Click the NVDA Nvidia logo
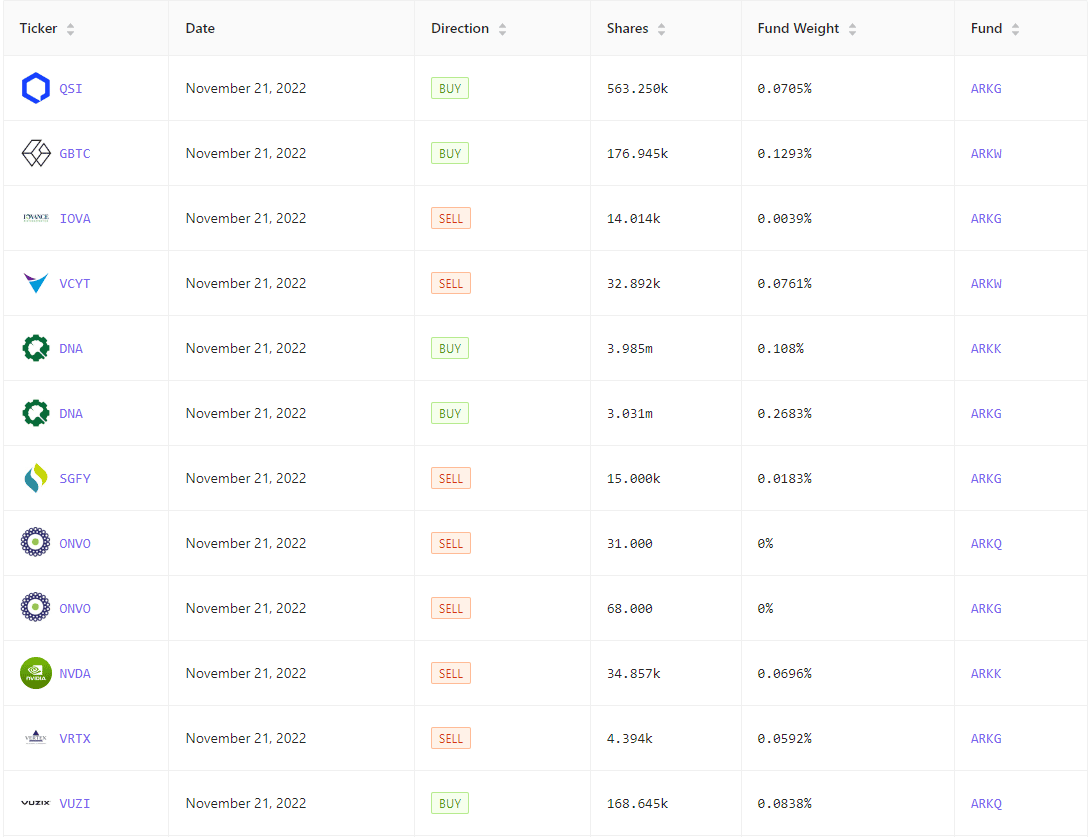 coord(36,673)
